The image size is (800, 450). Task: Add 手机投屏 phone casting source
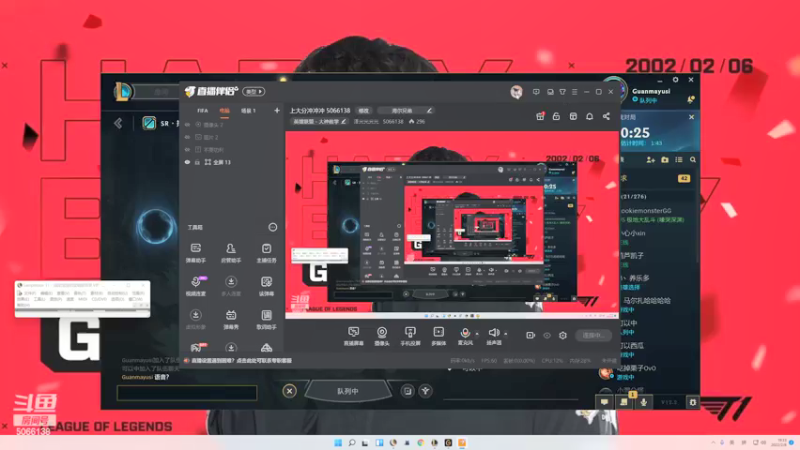click(x=410, y=336)
